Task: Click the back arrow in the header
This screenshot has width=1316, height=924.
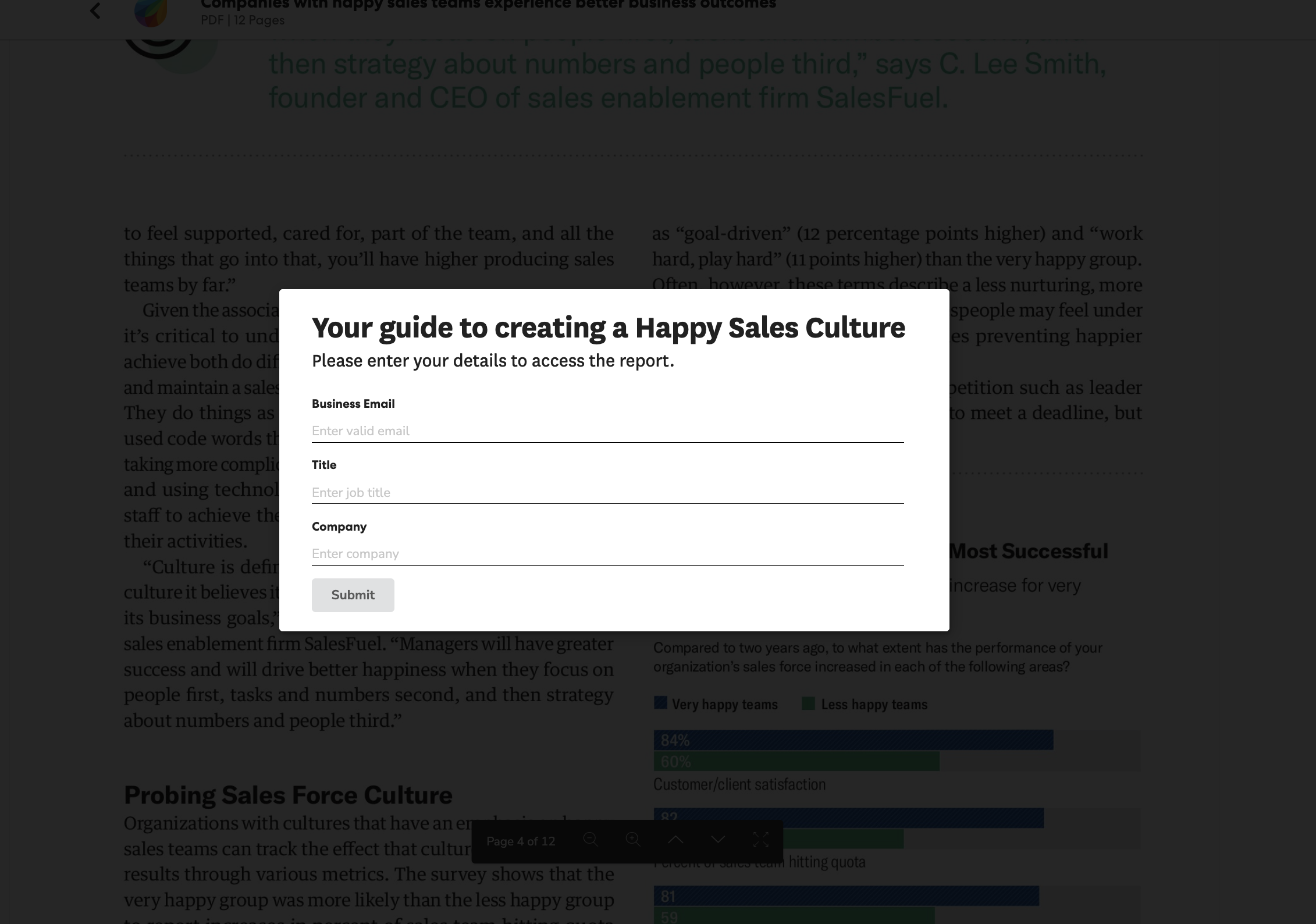Action: click(x=95, y=10)
